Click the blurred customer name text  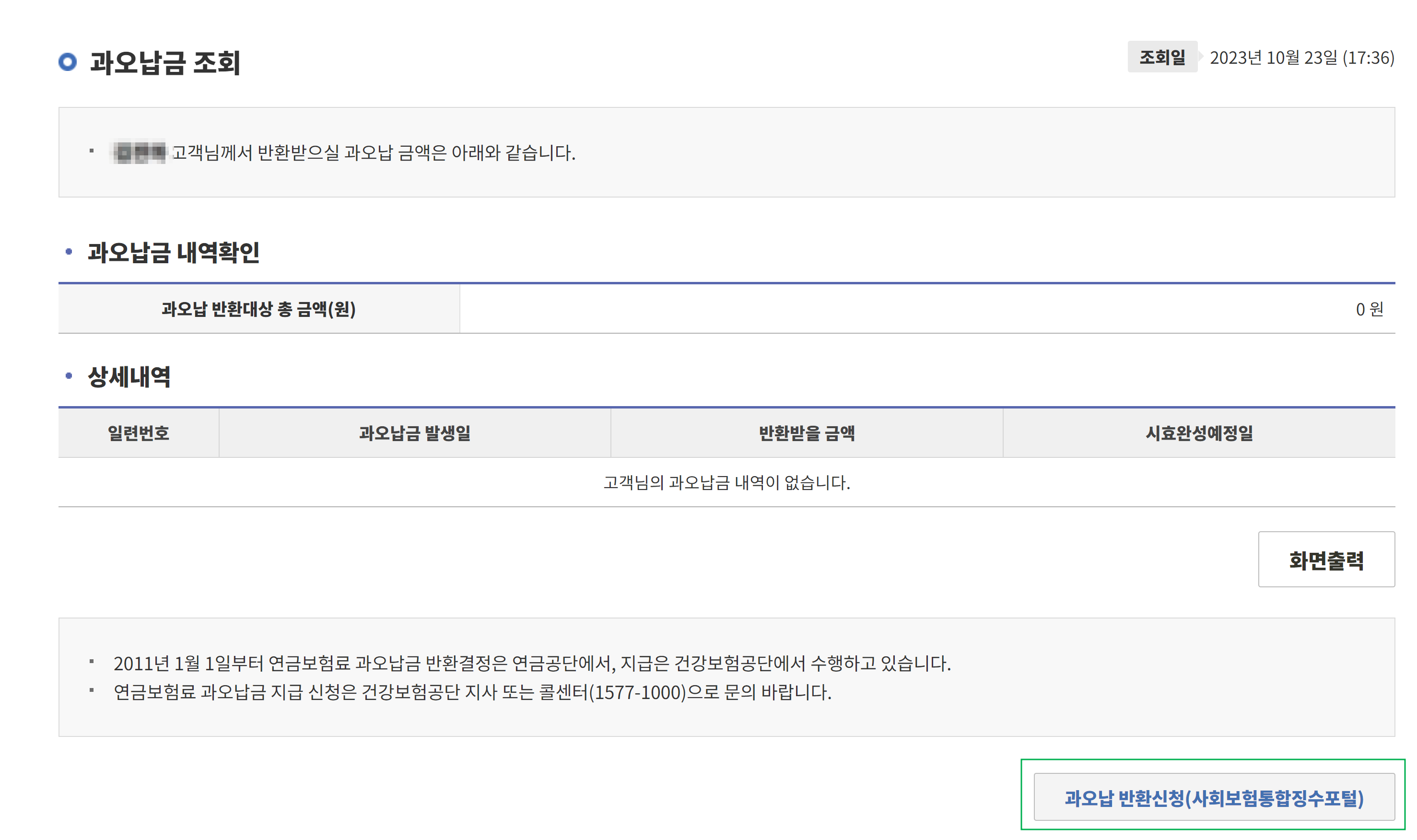coord(139,152)
